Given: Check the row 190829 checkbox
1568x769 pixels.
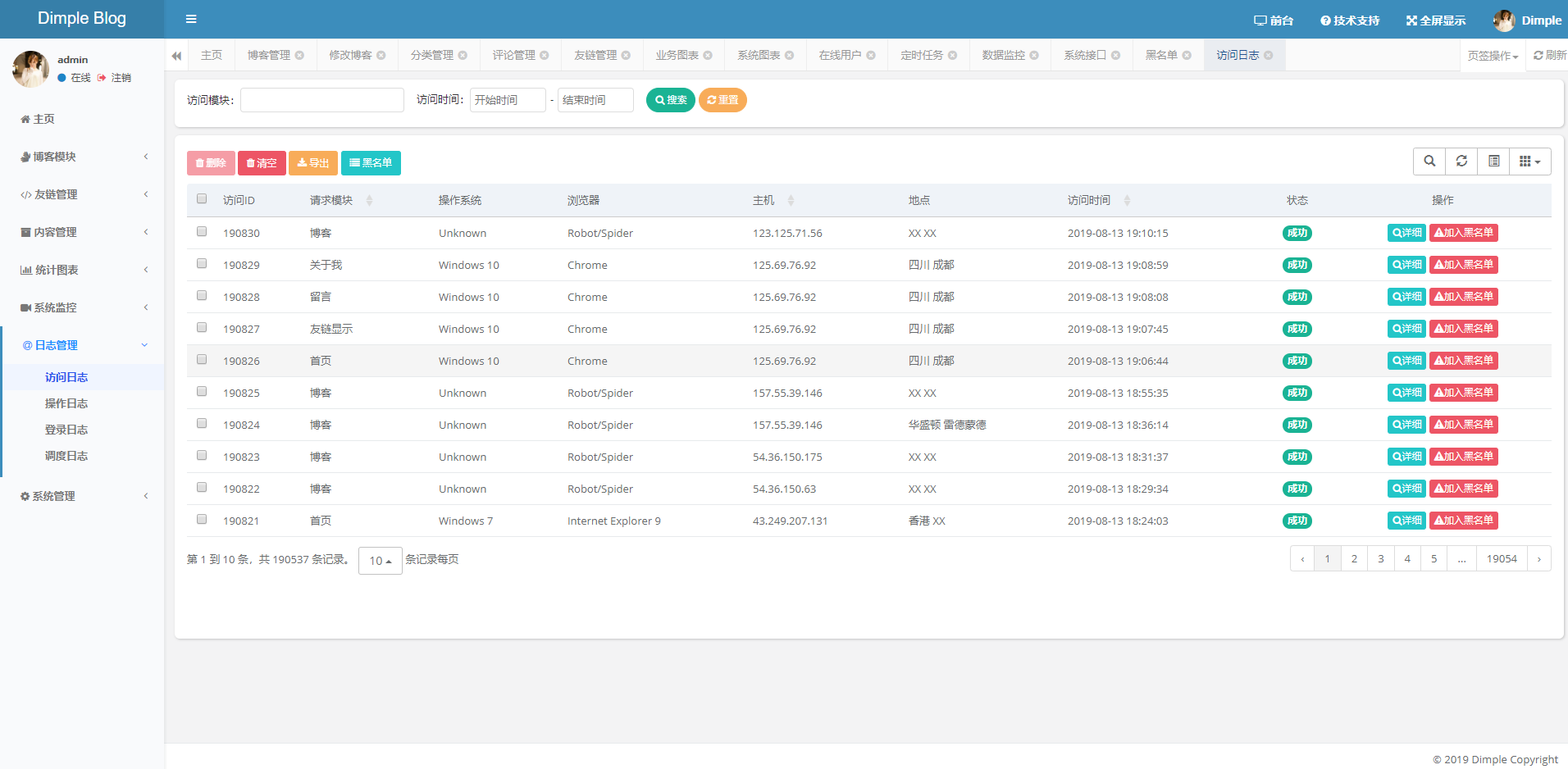Looking at the screenshot, I should (202, 264).
